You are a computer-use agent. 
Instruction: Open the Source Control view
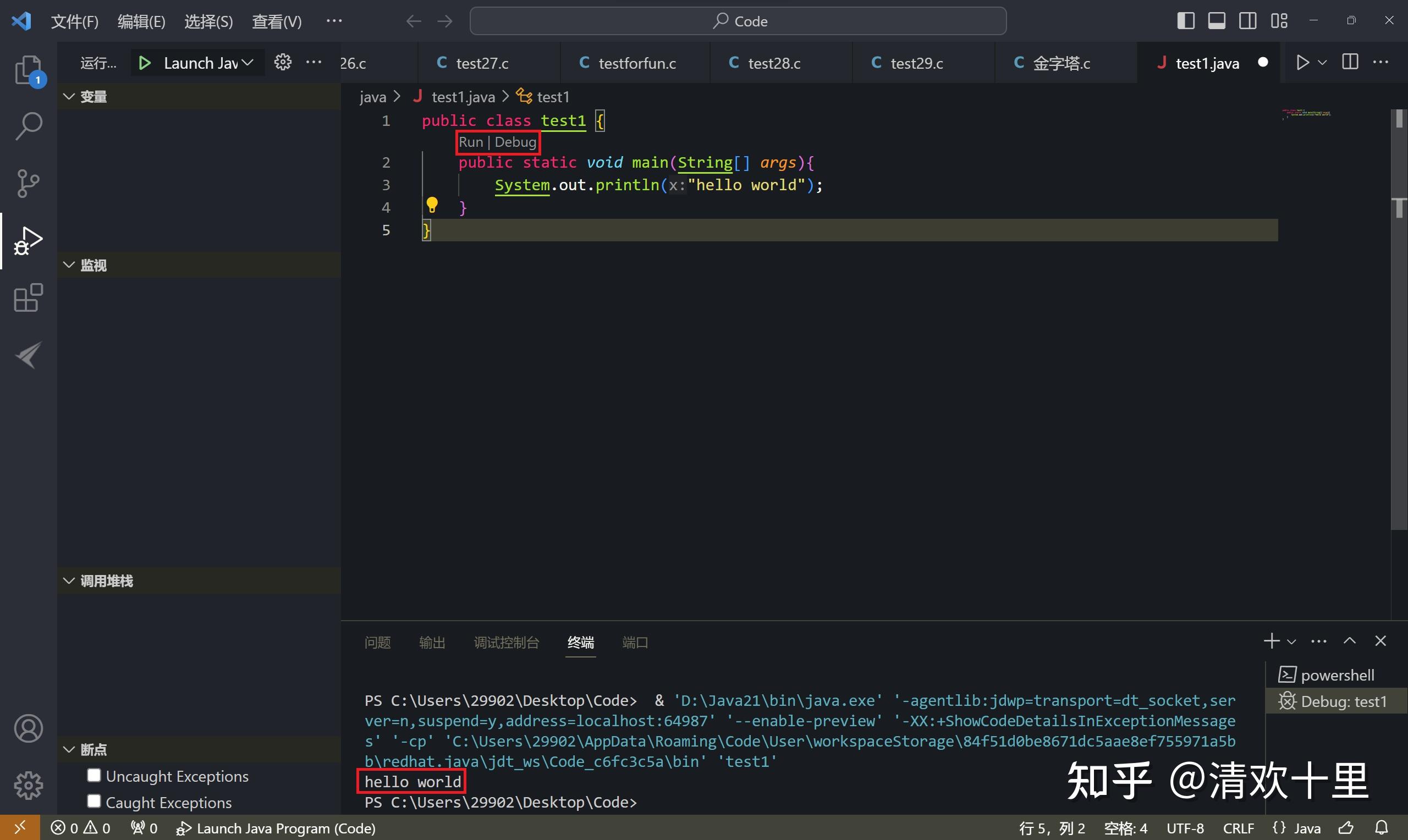26,183
